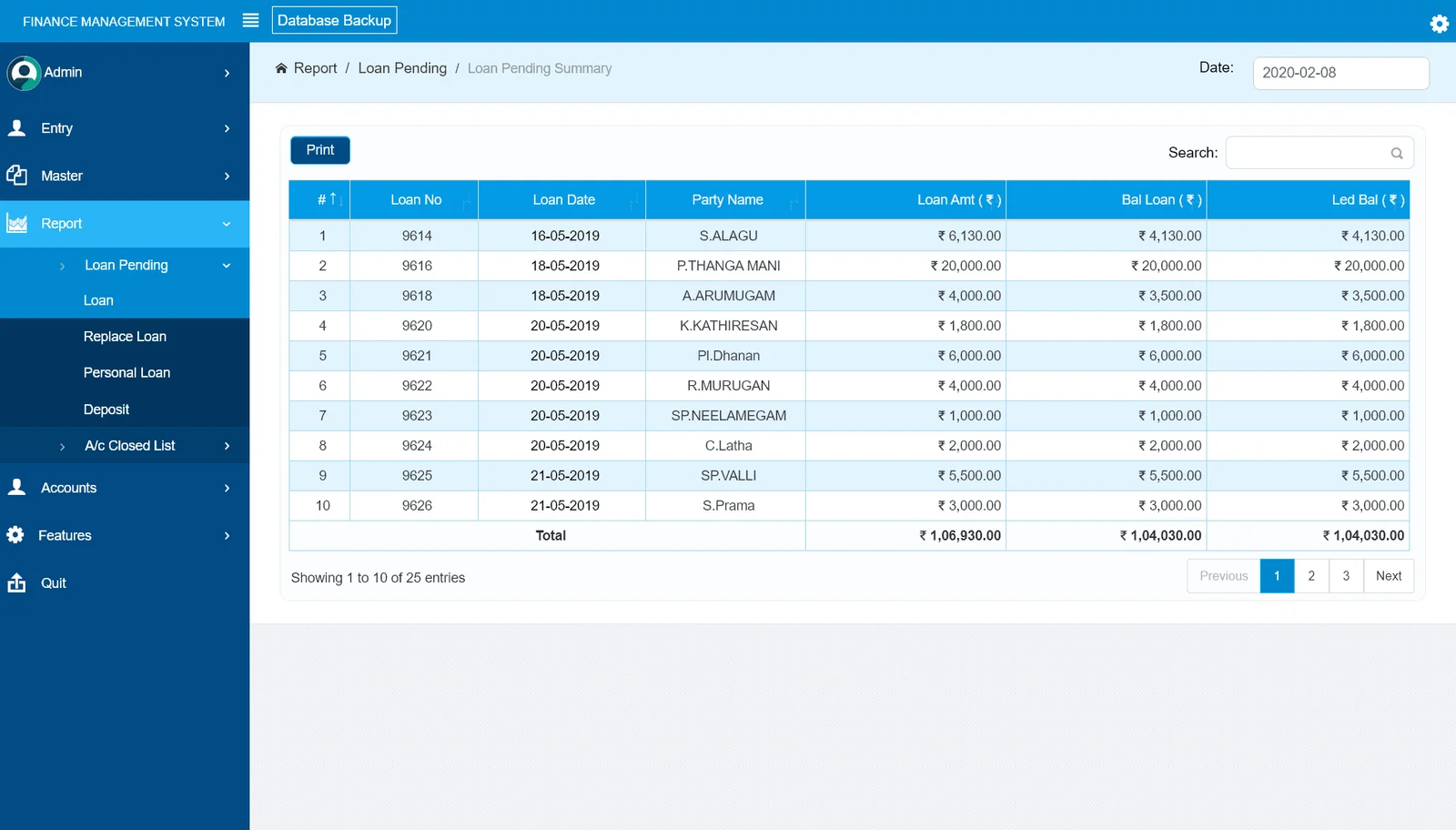Click the home icon in breadcrumb
Screen dimensions: 1456x830
click(281, 68)
